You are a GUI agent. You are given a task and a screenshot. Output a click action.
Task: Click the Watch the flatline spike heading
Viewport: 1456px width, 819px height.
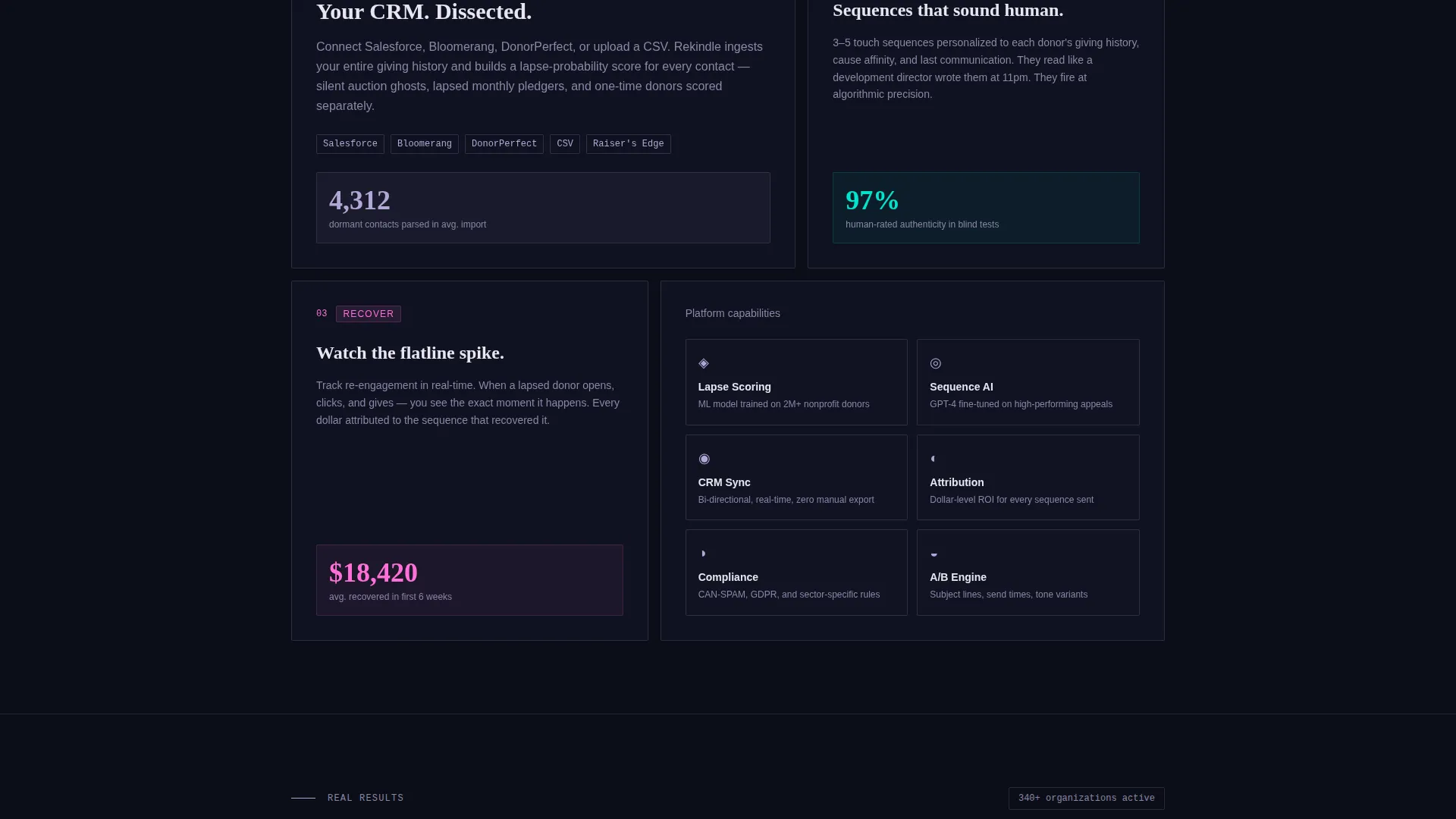pyautogui.click(x=410, y=353)
